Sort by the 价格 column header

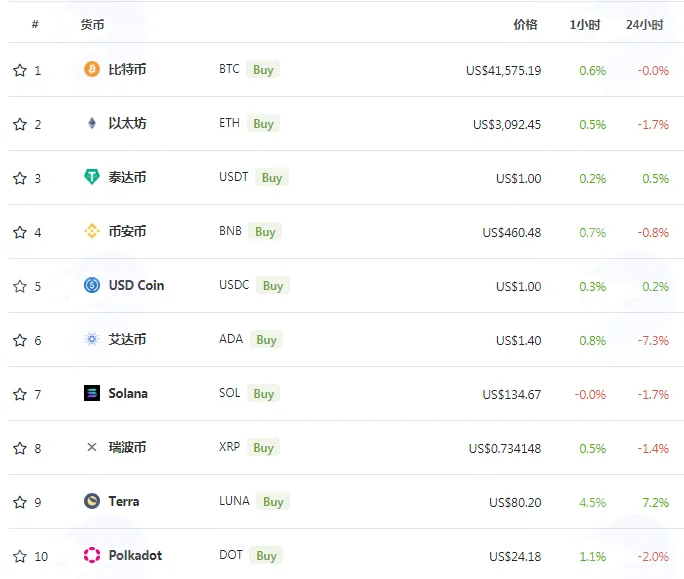point(525,24)
